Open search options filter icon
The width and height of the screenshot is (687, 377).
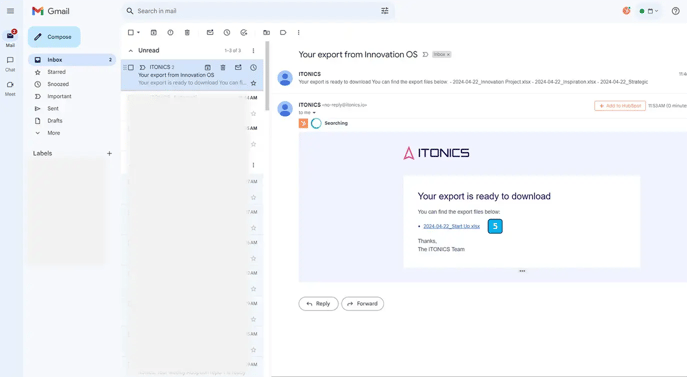coord(385,11)
